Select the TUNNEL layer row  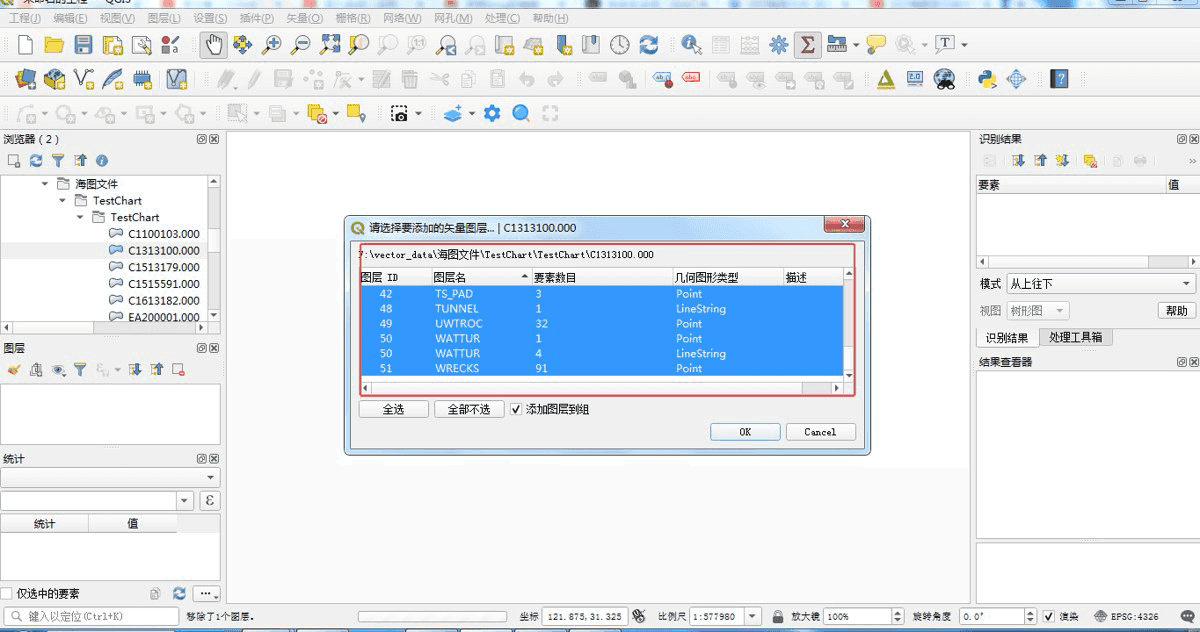point(602,308)
